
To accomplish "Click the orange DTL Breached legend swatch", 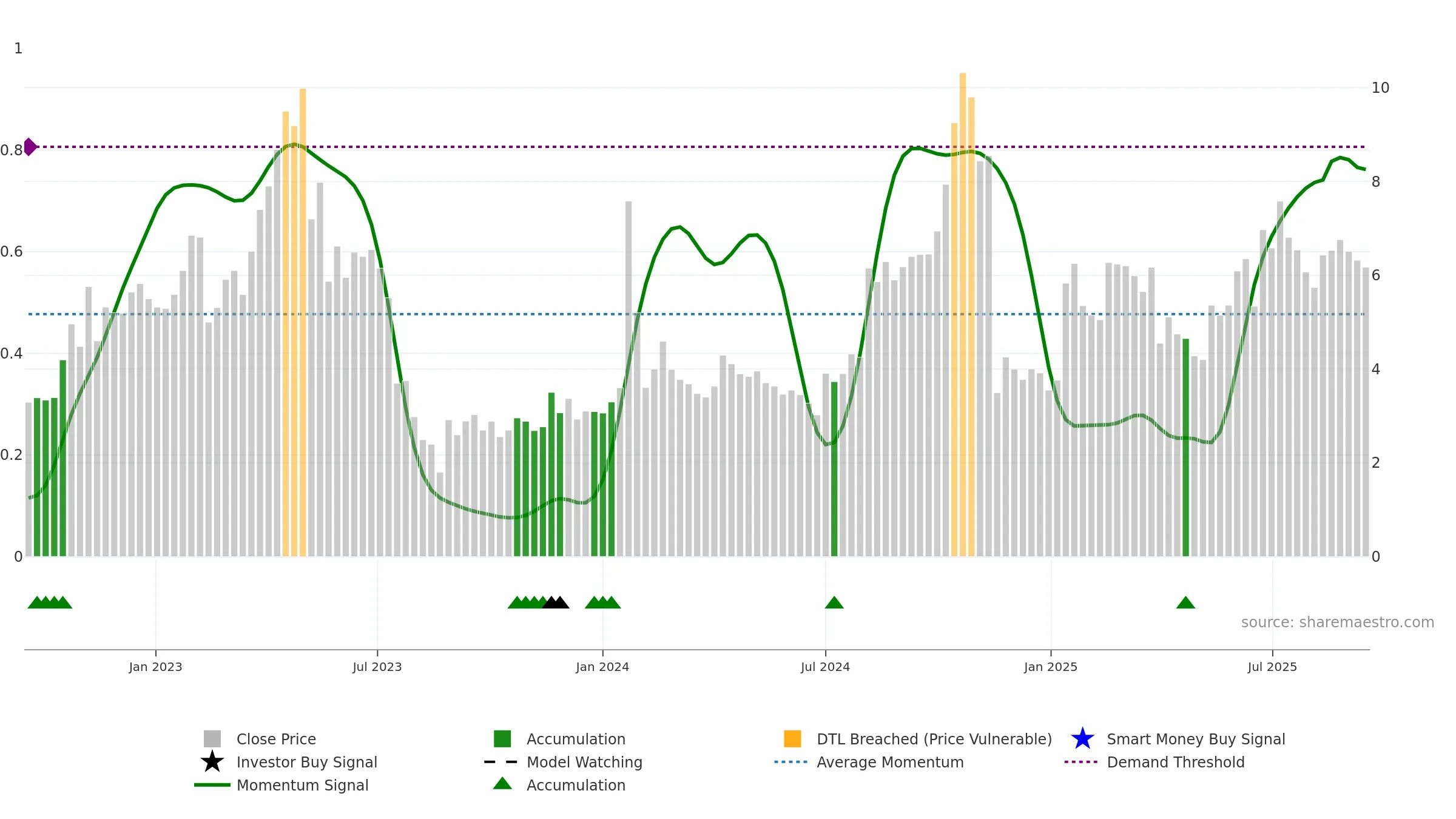I will coord(792,739).
